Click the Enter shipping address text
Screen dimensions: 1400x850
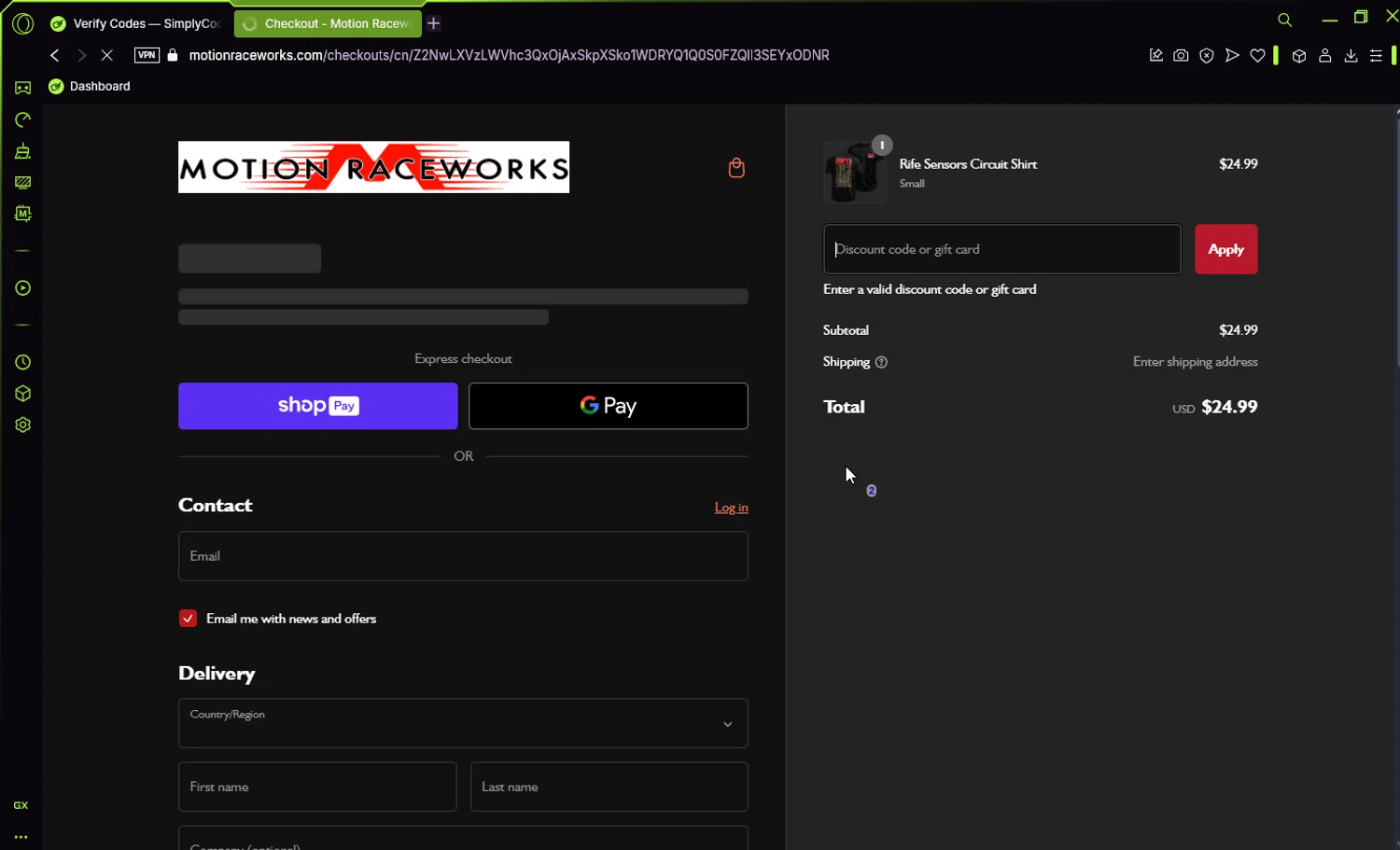point(1195,362)
